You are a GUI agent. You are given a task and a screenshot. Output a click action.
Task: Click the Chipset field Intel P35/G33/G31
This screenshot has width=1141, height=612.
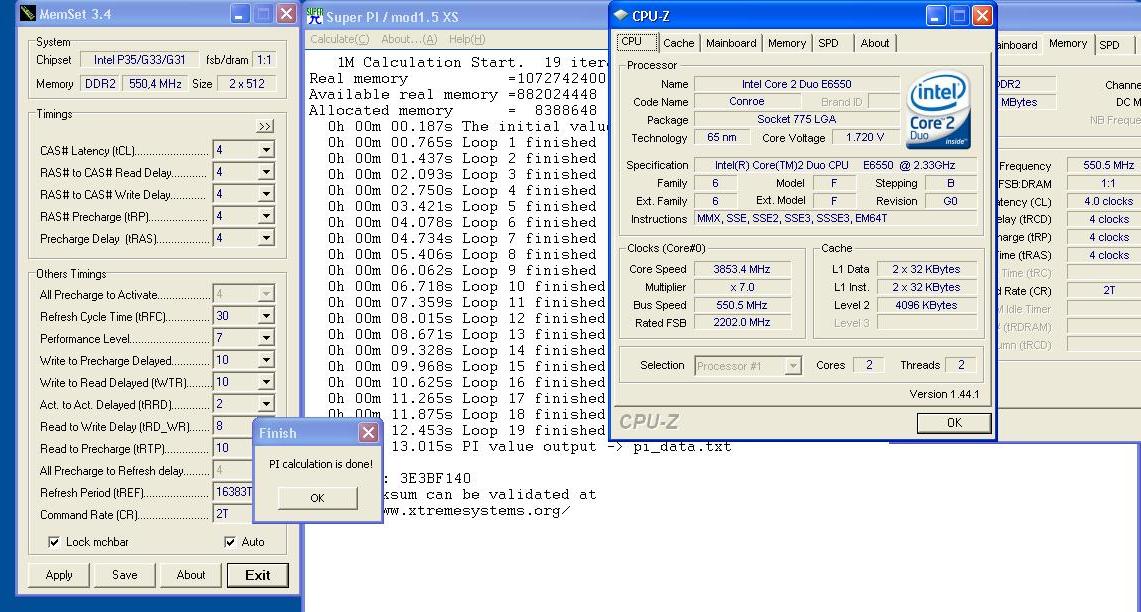click(139, 60)
